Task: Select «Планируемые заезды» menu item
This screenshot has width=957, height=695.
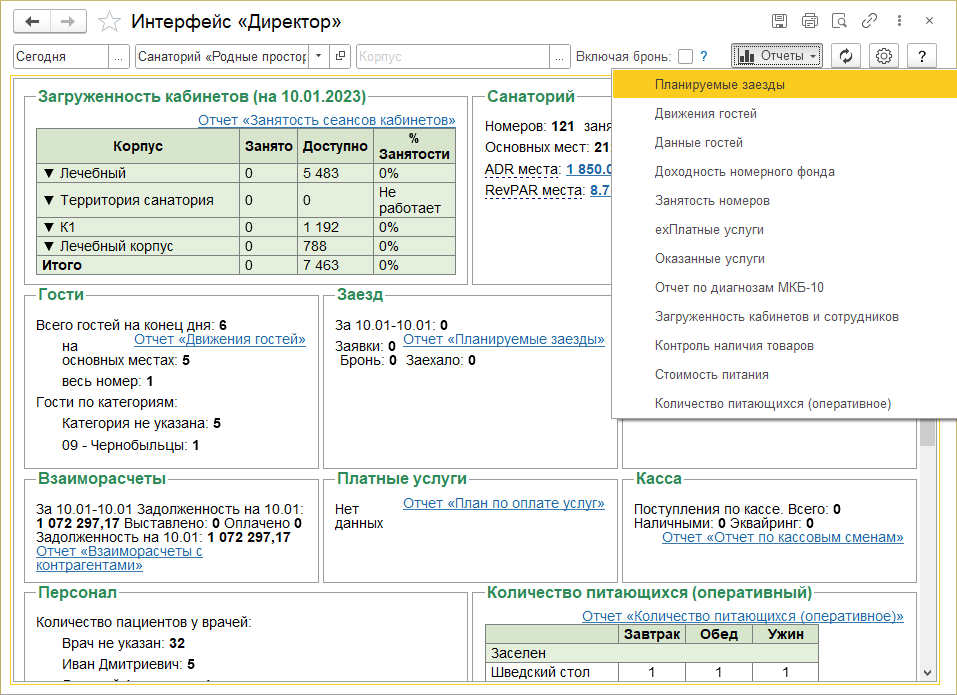Action: [x=719, y=85]
